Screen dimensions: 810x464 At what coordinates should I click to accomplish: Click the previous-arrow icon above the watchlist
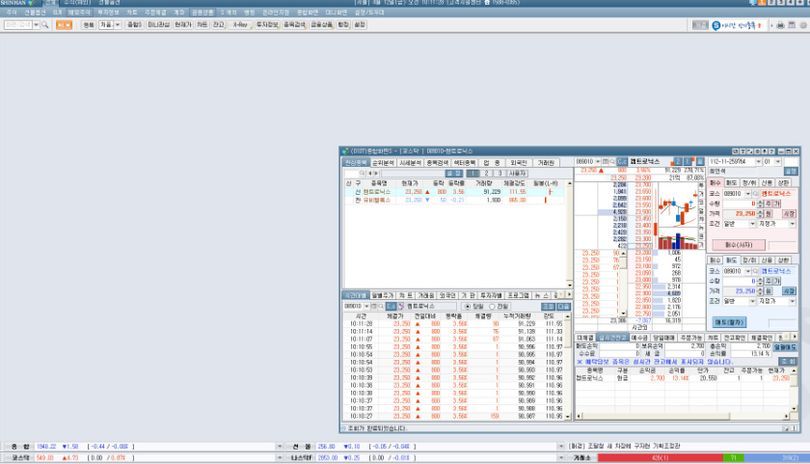[x=370, y=174]
